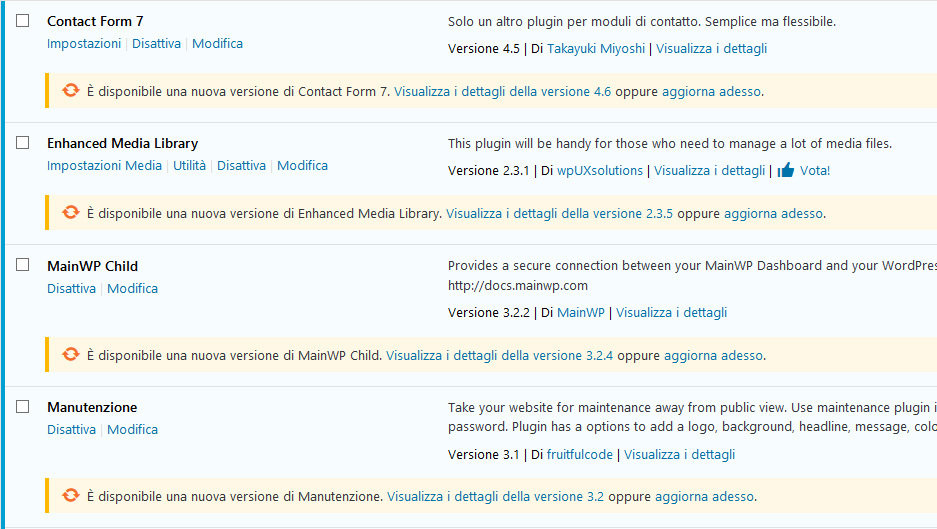Click Disattiva under Manutenzione

(72, 430)
